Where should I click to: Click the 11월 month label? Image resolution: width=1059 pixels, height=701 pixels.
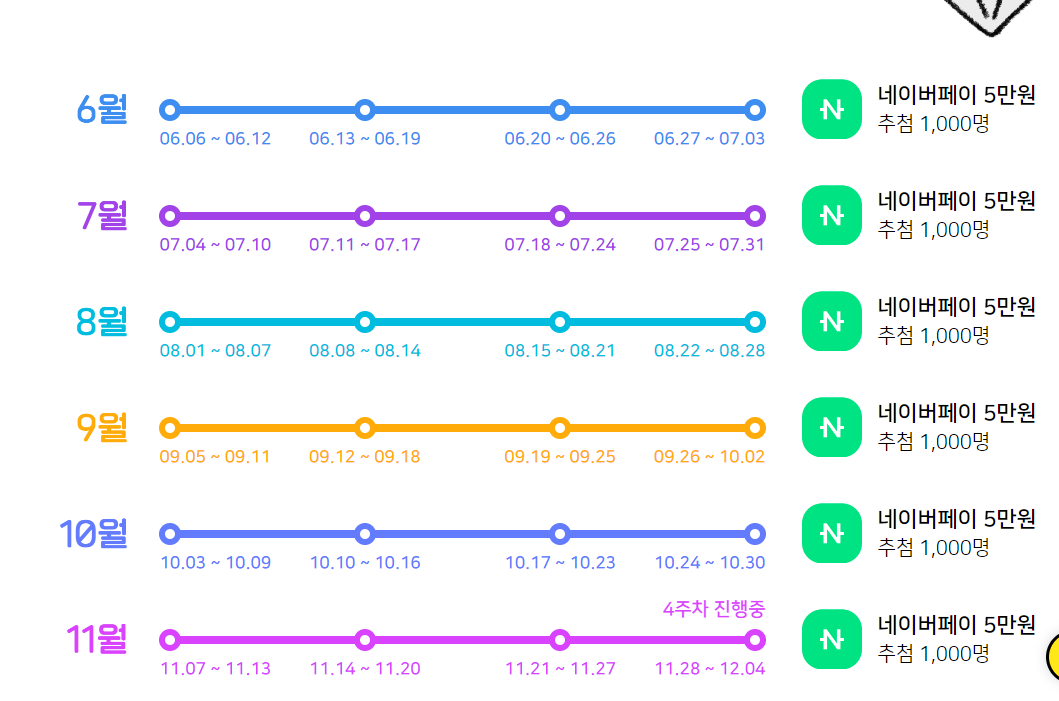point(97,640)
